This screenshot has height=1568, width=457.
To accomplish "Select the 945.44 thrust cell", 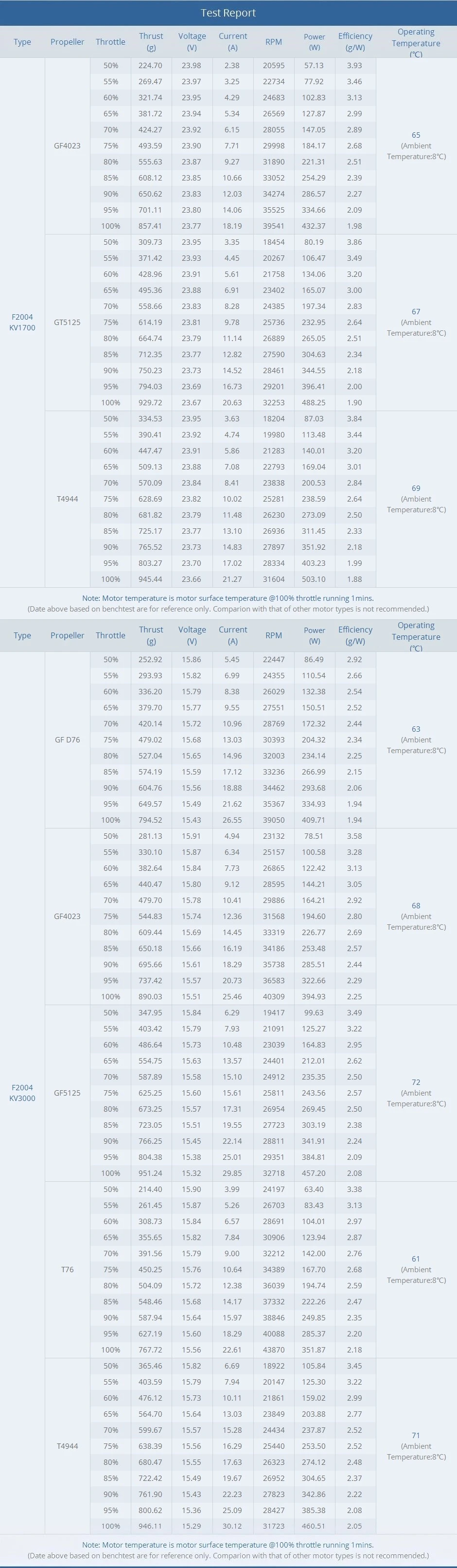I will pos(150,579).
